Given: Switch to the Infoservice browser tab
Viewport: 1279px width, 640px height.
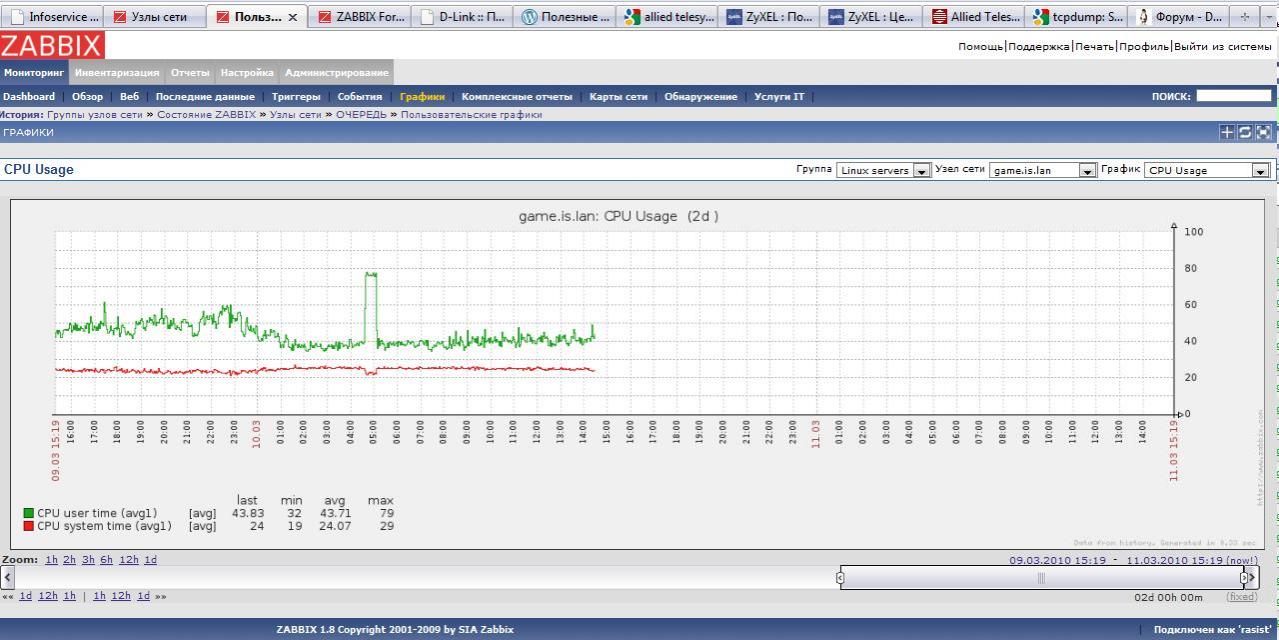Looking at the screenshot, I should tap(54, 17).
